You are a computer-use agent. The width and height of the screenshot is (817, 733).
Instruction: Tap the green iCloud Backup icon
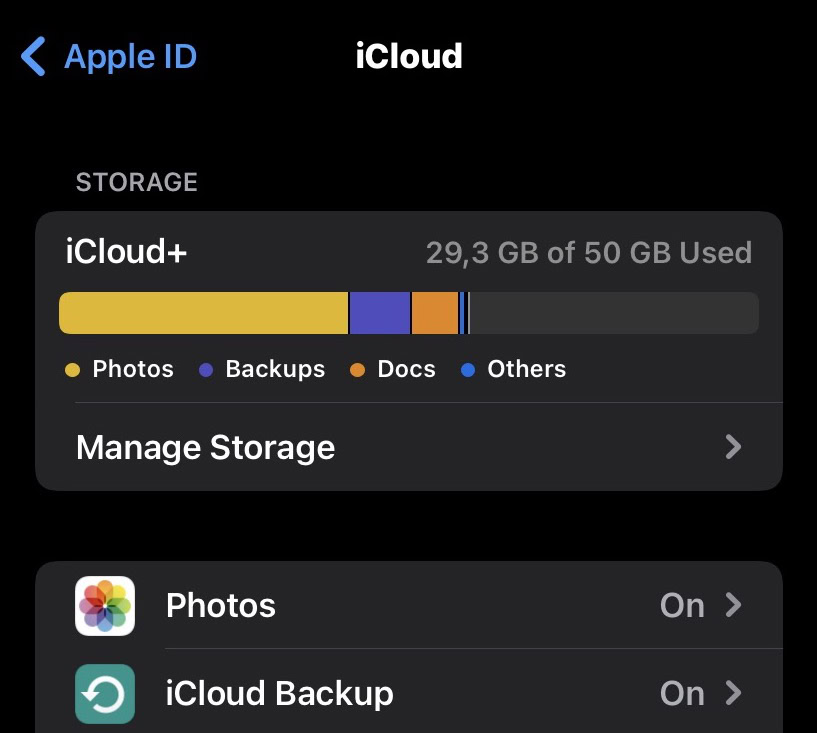click(105, 693)
